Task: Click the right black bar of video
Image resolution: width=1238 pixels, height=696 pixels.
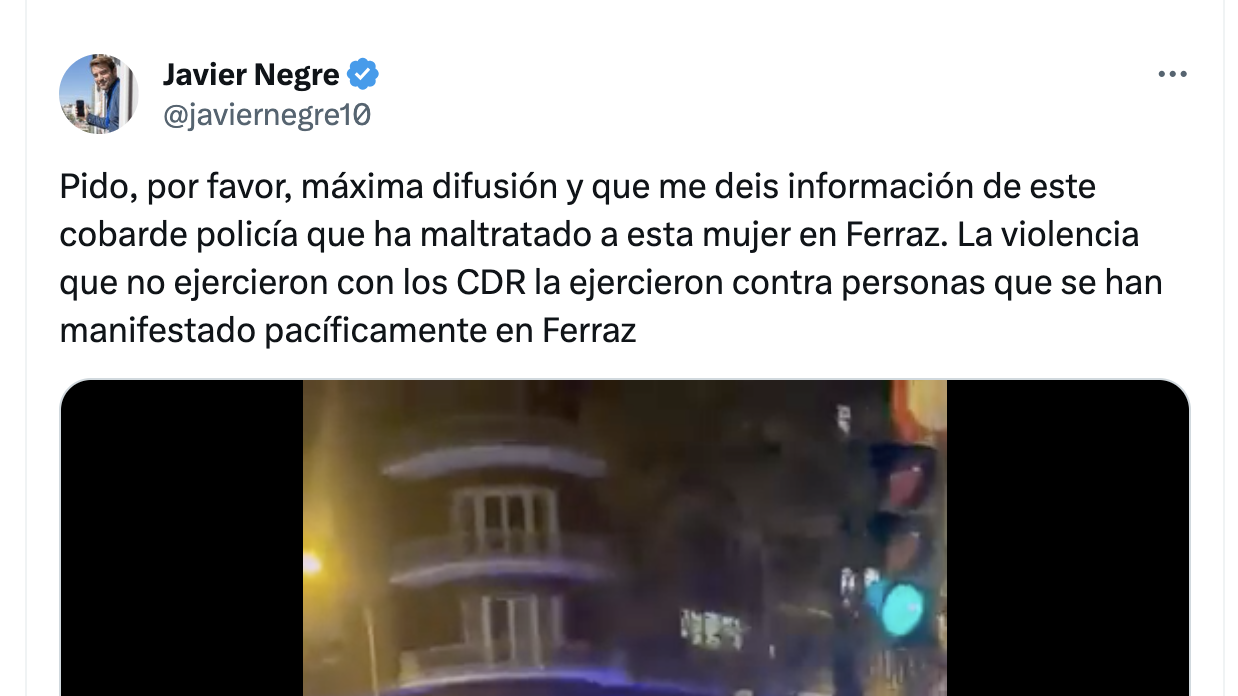Action: coord(1068,538)
